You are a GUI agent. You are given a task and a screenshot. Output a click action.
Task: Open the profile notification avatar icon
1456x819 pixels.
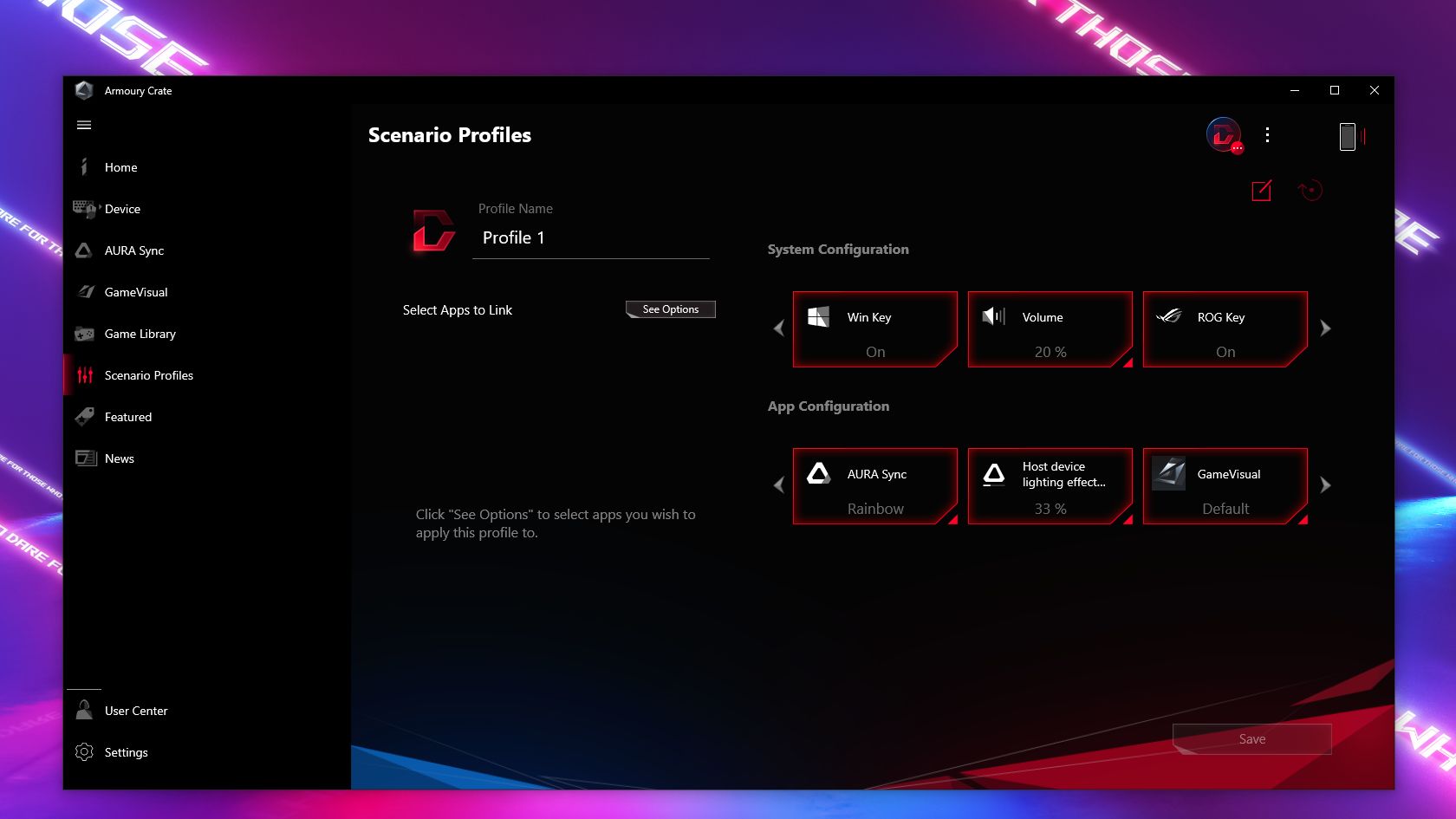click(x=1224, y=135)
